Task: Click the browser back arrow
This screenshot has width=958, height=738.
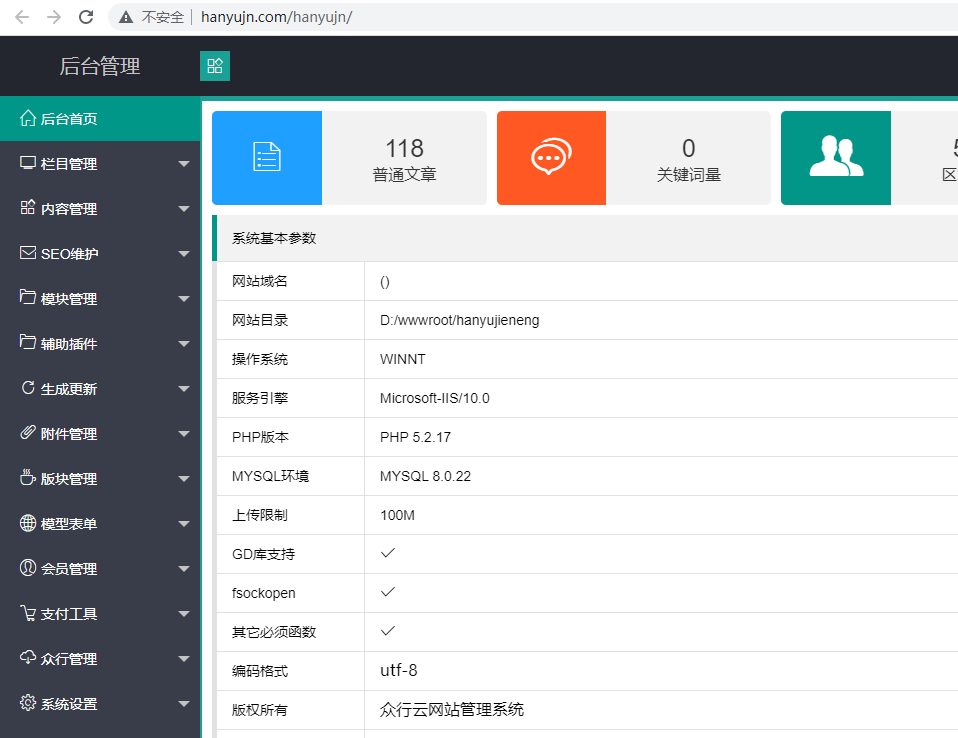Action: [x=22, y=17]
